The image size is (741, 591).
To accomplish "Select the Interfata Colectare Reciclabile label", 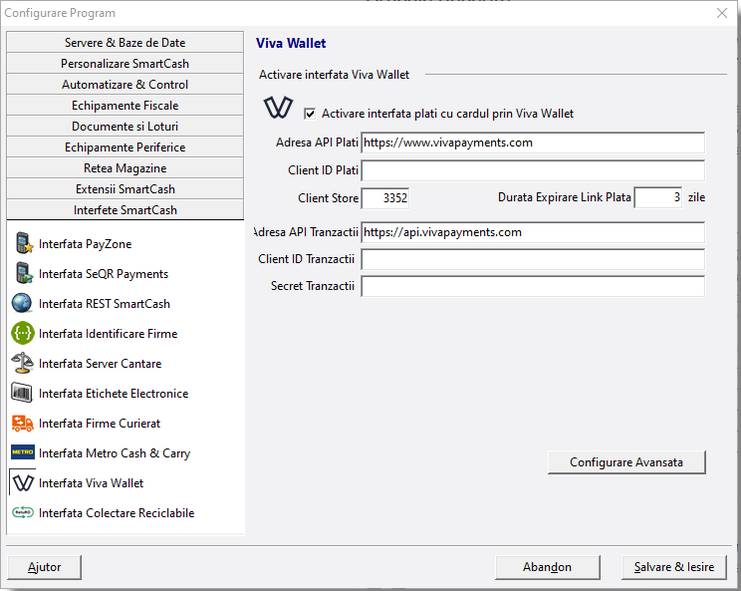I will point(117,513).
